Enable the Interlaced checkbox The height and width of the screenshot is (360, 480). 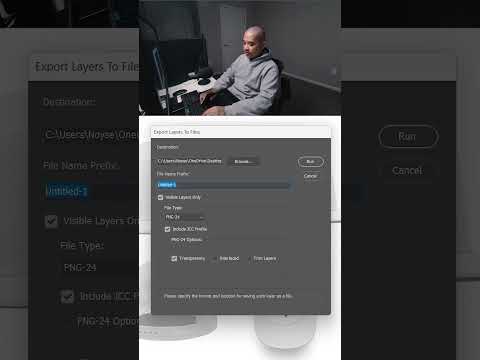[215, 258]
